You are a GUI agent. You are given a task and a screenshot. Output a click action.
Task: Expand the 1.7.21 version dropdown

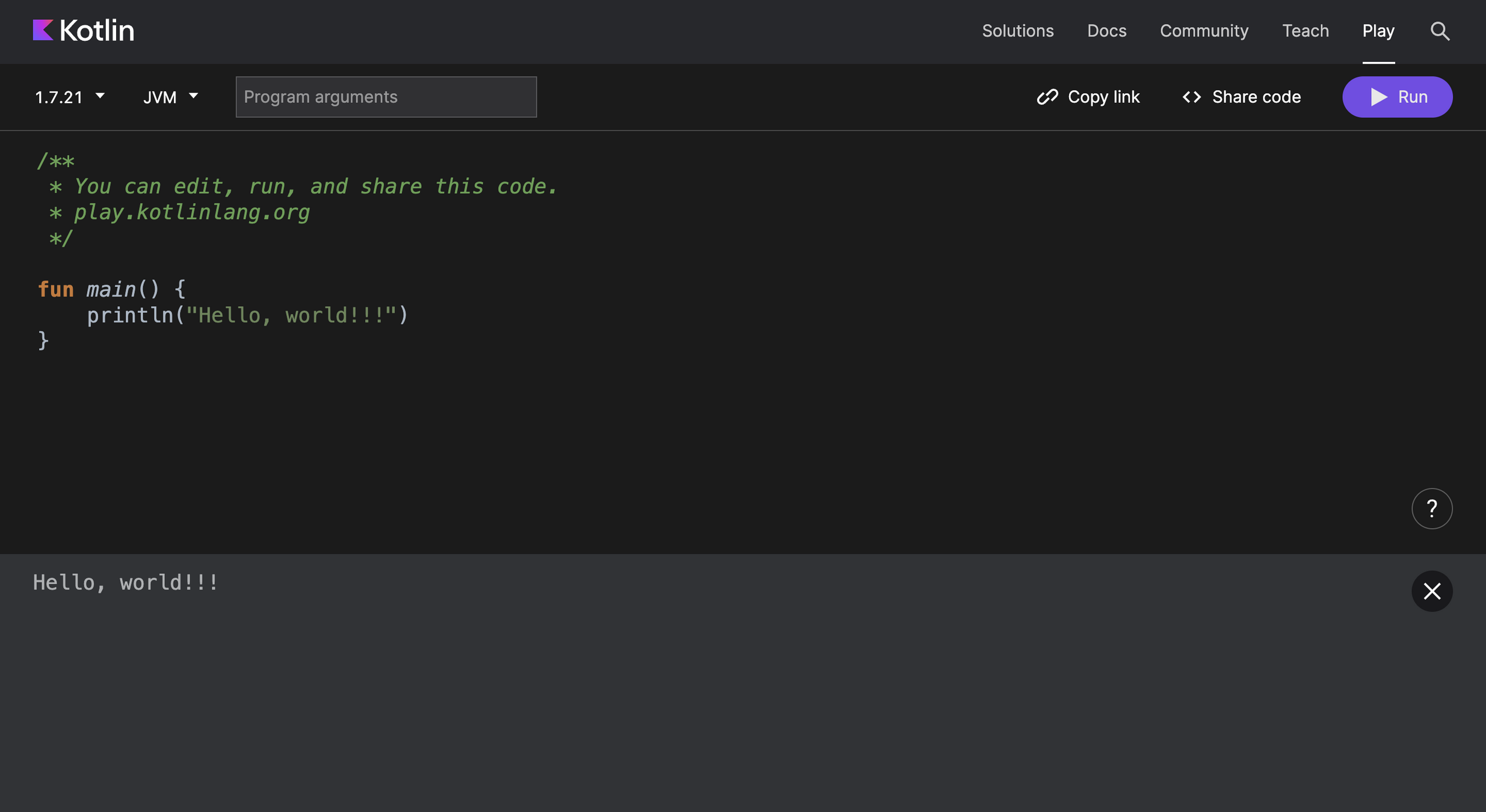coord(59,97)
